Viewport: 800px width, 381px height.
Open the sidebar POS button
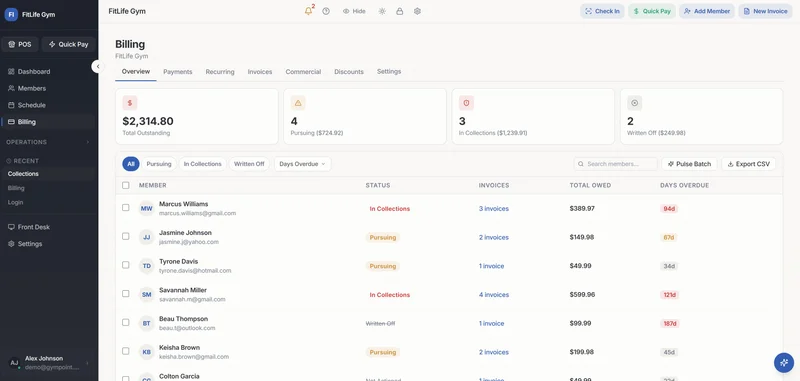[x=20, y=44]
